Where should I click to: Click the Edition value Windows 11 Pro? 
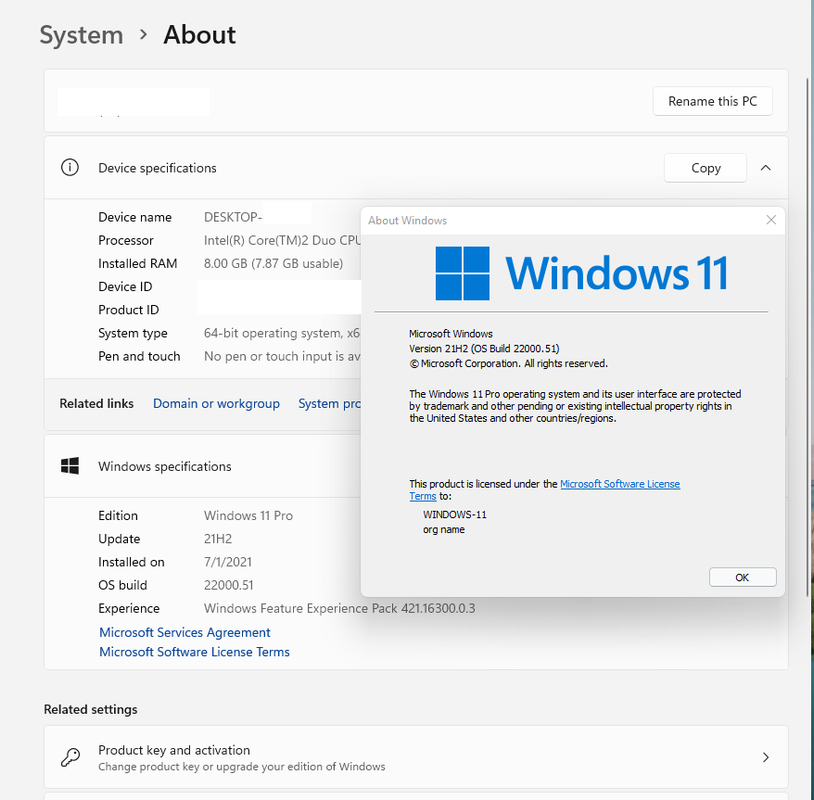(x=248, y=516)
